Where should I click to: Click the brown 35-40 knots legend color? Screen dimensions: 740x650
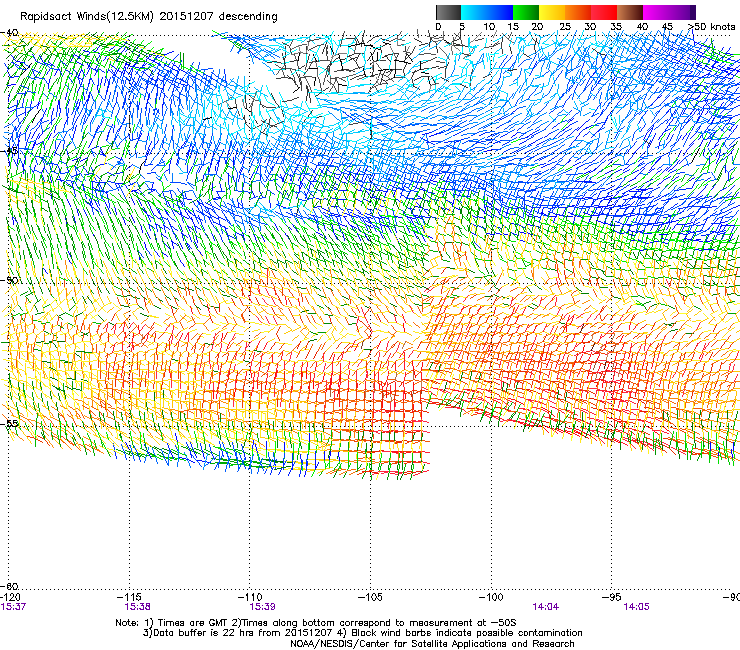630,12
